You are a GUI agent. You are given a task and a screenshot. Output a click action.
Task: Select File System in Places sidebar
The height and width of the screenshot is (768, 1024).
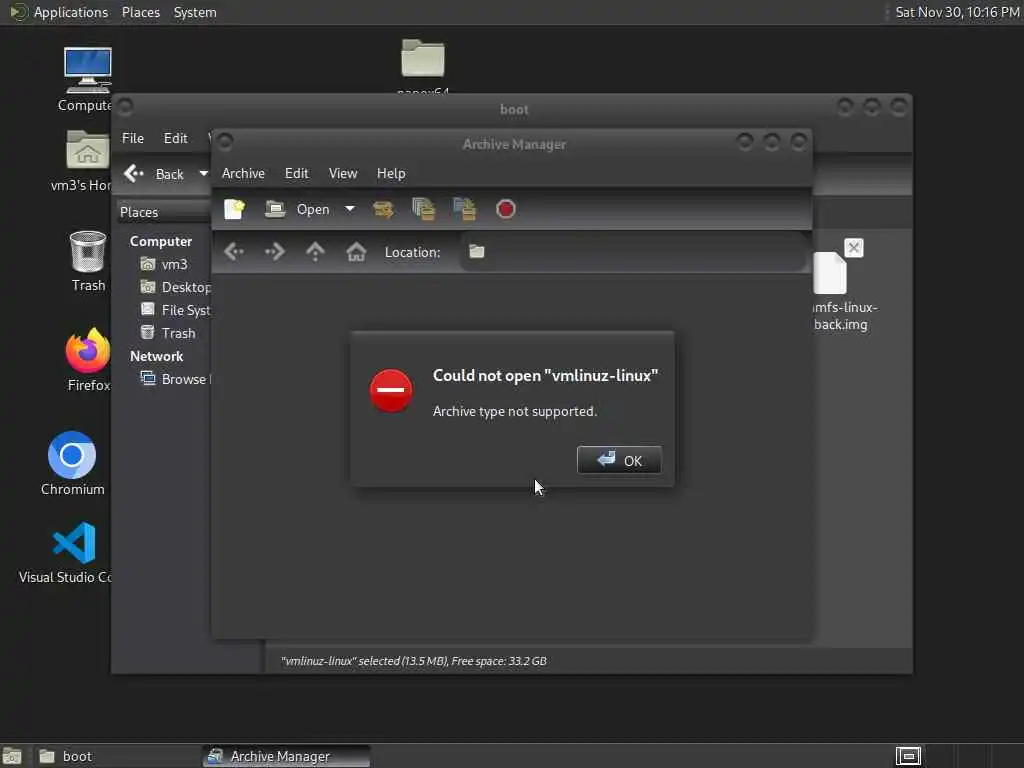pyautogui.click(x=175, y=310)
